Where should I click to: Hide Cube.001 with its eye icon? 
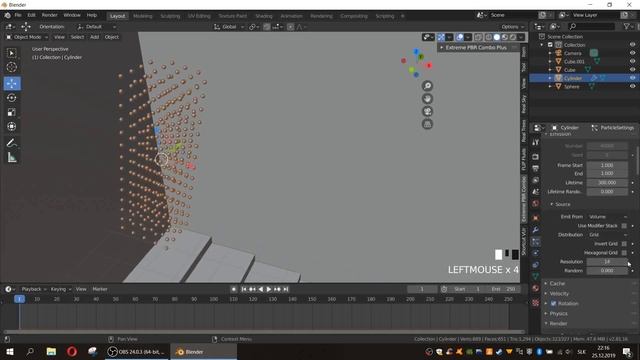pyautogui.click(x=632, y=62)
